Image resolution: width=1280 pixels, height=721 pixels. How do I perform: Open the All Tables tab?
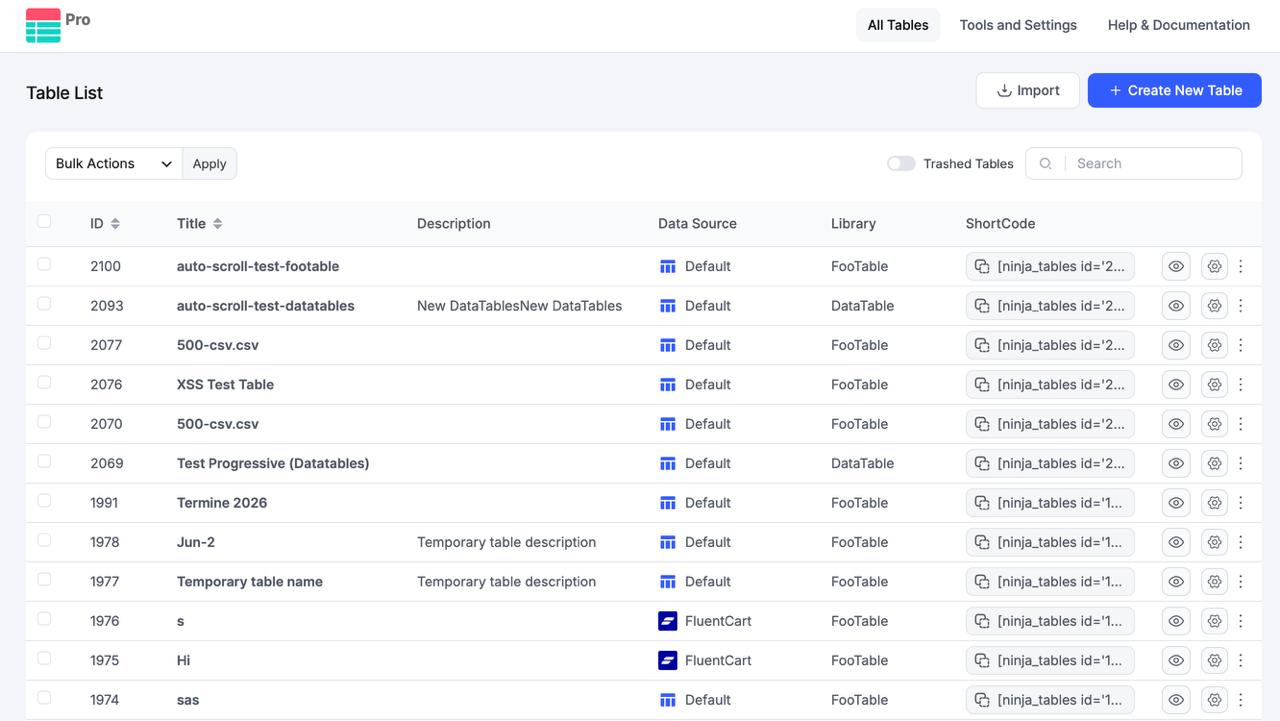(898, 25)
